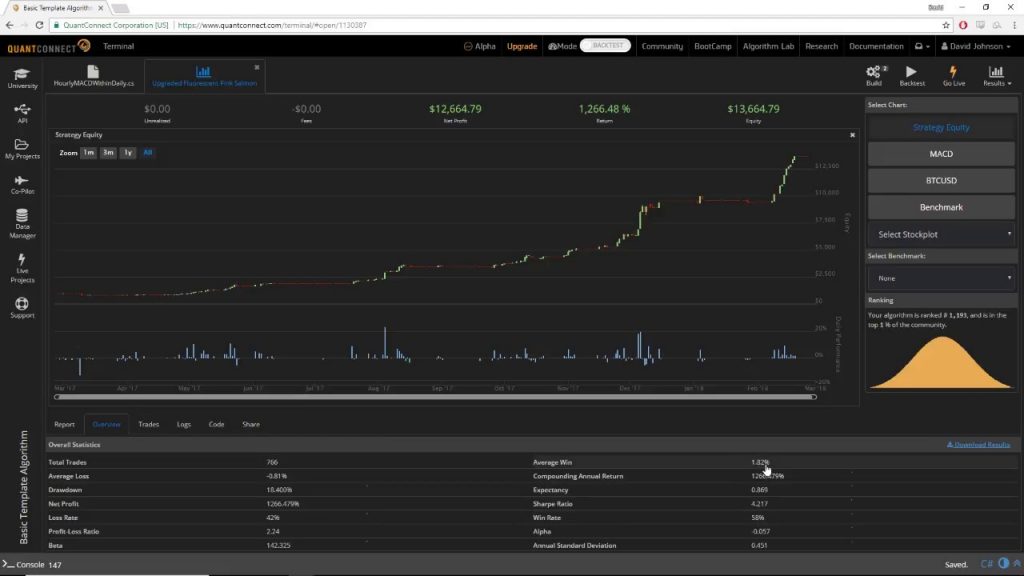This screenshot has height=576, width=1024.
Task: Expand the Select Benchmark None dropdown
Action: pos(941,278)
